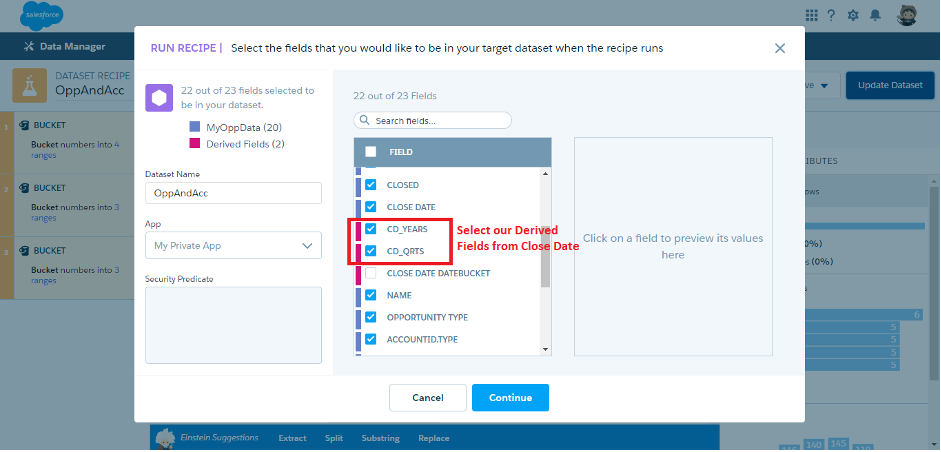Click the Update Dataset button

890,85
